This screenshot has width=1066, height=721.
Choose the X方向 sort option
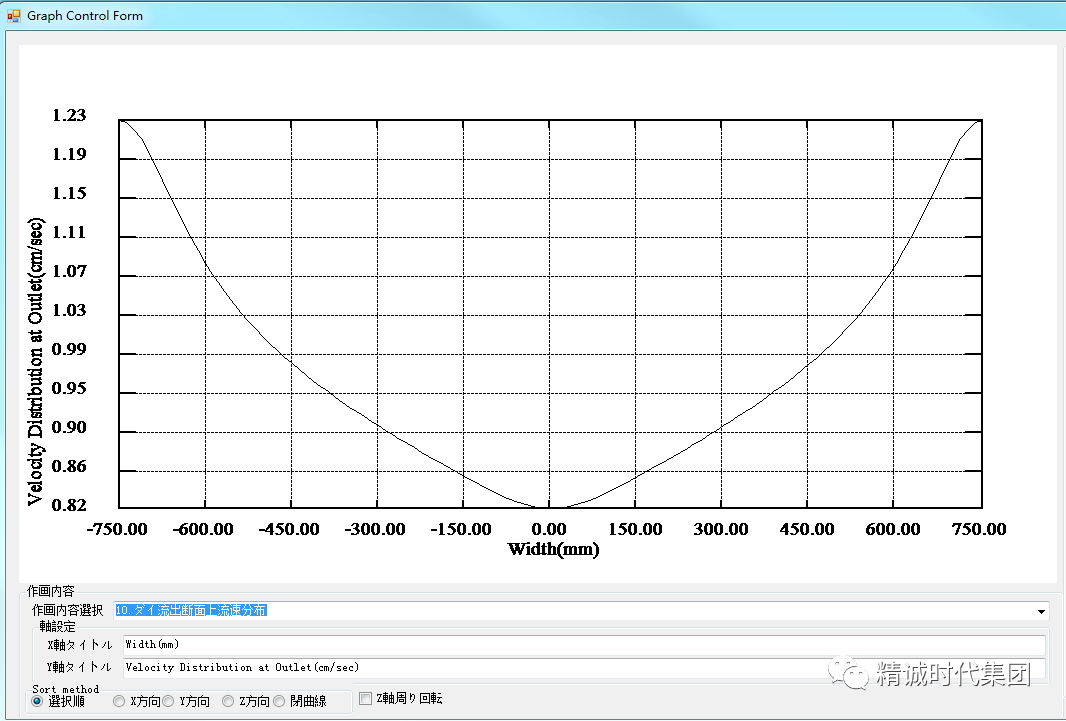(119, 701)
